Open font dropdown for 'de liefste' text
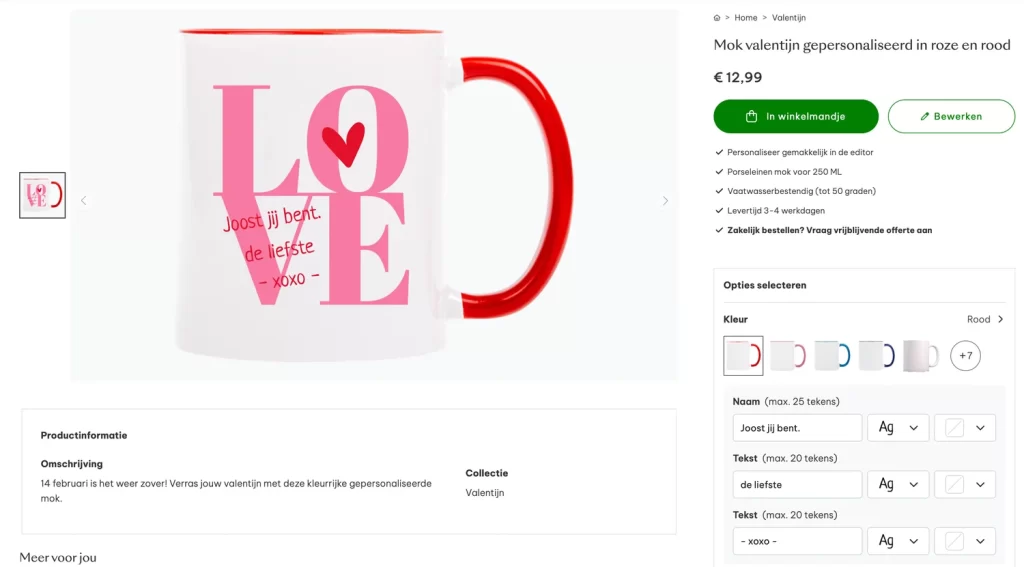Viewport: 1024px width, 567px height. [898, 485]
